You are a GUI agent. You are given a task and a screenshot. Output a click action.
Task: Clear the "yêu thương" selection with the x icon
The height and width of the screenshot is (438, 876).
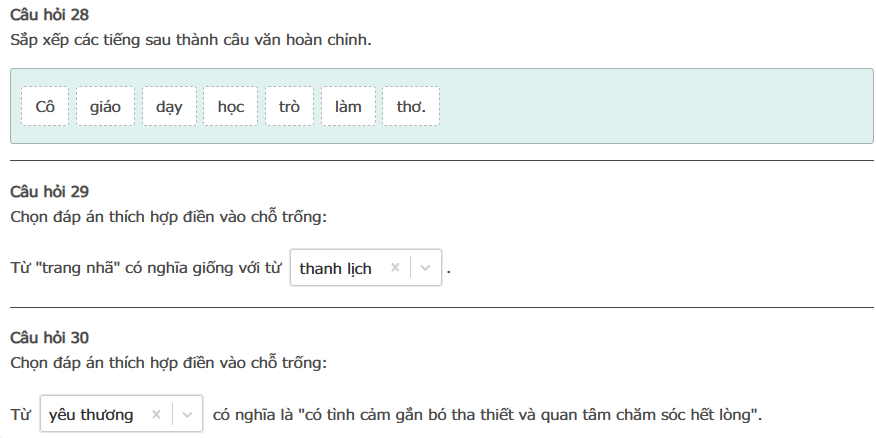click(156, 414)
